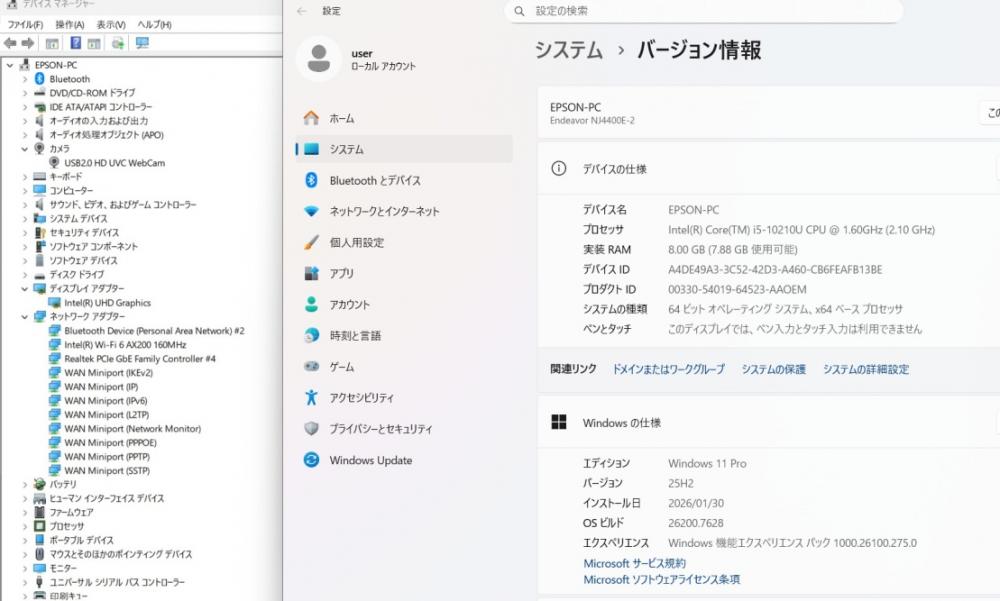
Task: Expand the バッテリ category
Action: (x=25, y=484)
